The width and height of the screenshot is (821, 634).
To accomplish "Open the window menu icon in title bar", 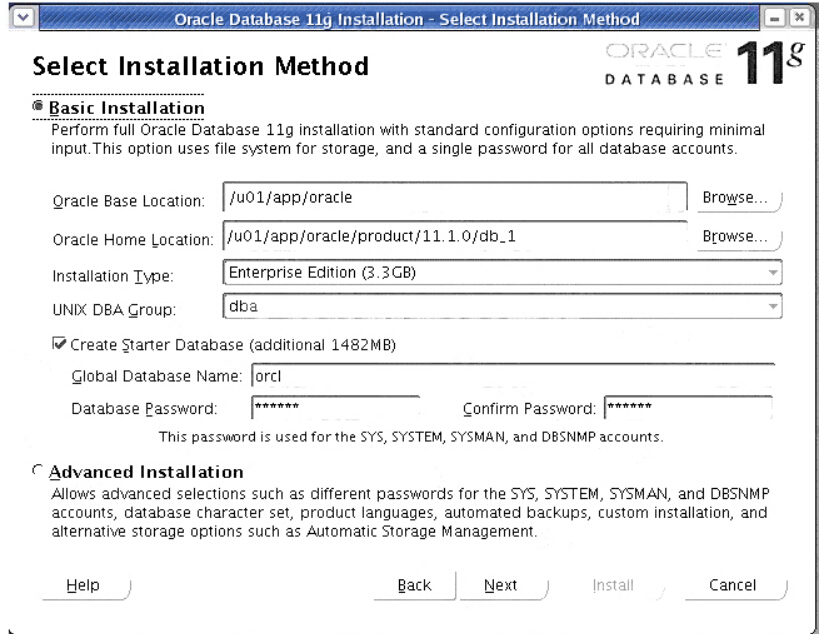I will tap(23, 18).
